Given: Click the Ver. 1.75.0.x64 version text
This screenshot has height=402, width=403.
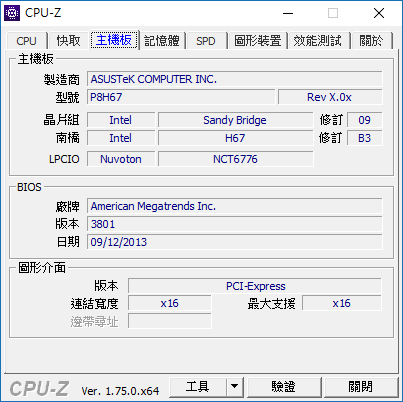Looking at the screenshot, I should [x=120, y=391].
